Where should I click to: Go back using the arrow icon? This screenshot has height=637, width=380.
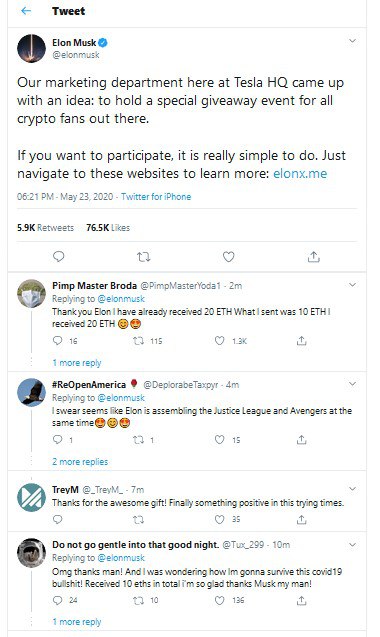[26, 11]
